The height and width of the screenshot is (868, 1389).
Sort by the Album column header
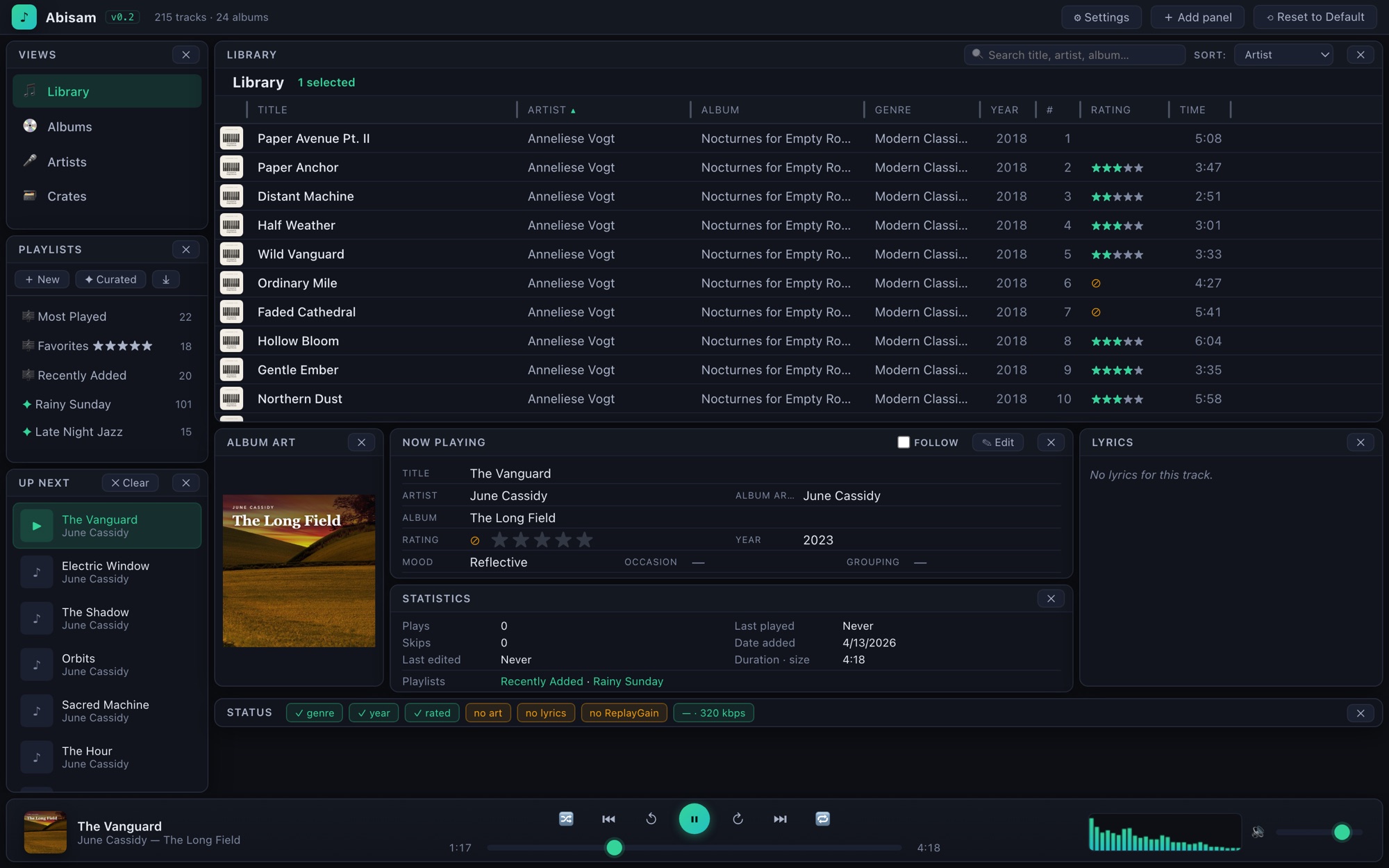coord(720,110)
